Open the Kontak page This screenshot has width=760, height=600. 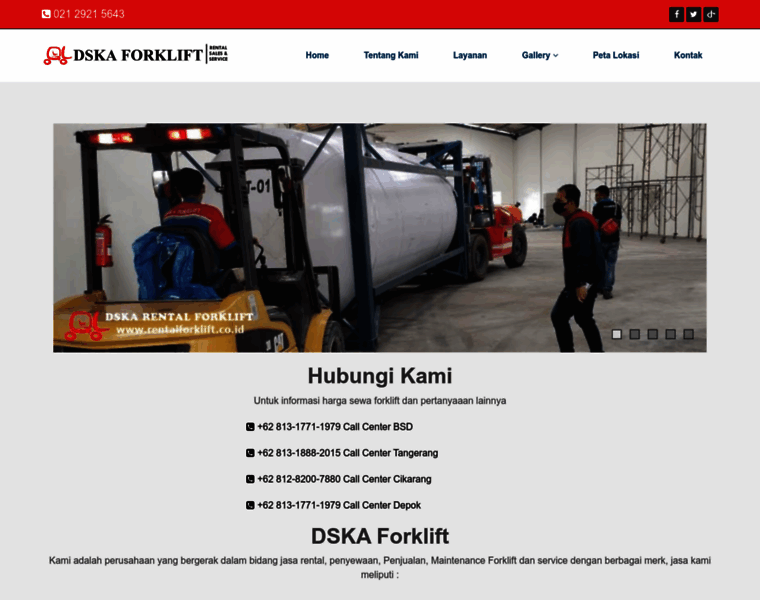pos(688,55)
